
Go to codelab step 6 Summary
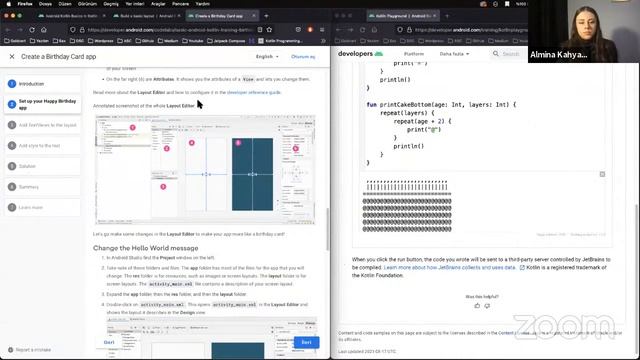(42, 187)
